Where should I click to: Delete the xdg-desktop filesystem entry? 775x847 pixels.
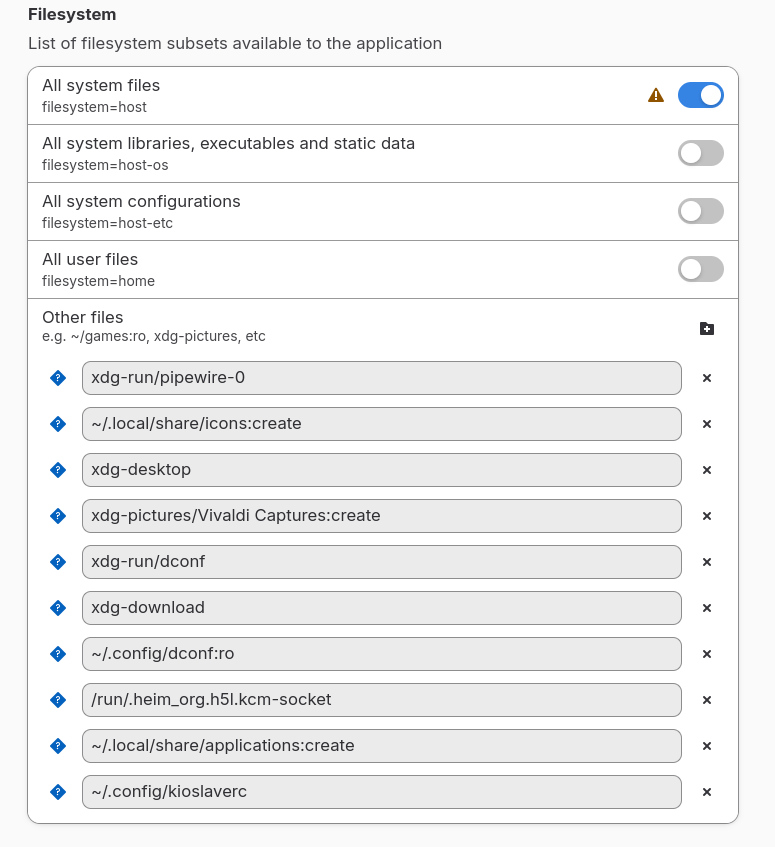pyautogui.click(x=707, y=470)
